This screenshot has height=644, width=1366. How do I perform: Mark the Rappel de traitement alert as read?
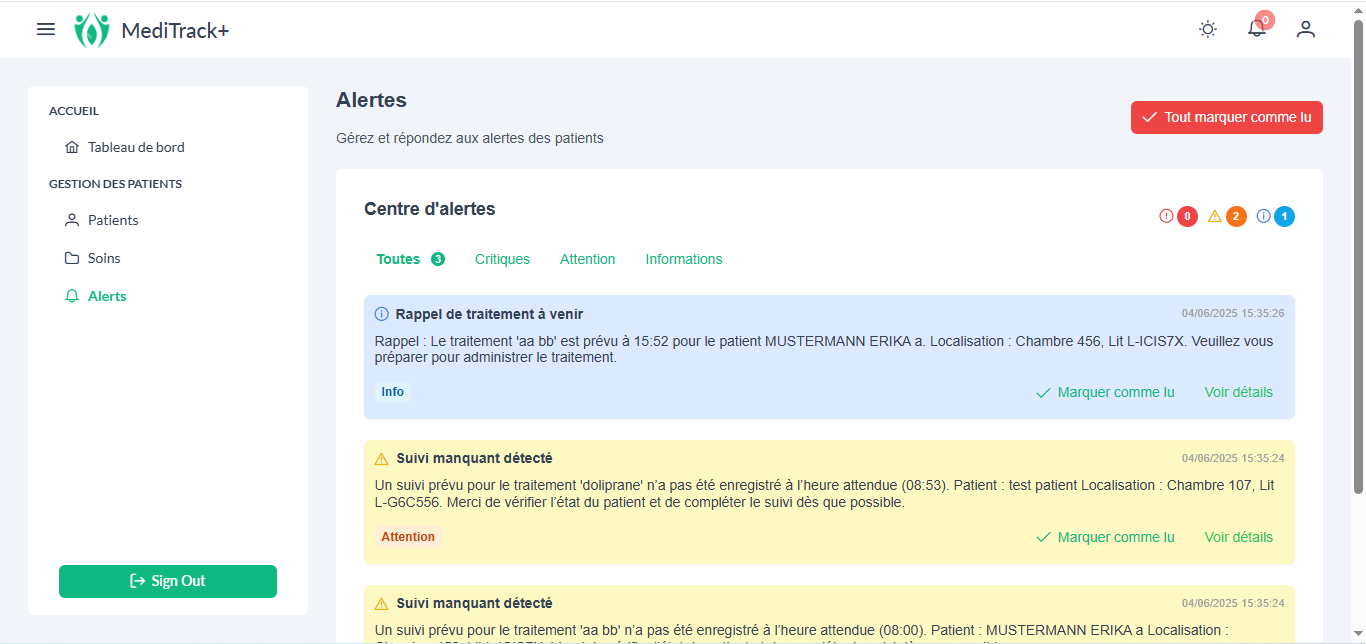tap(1105, 392)
